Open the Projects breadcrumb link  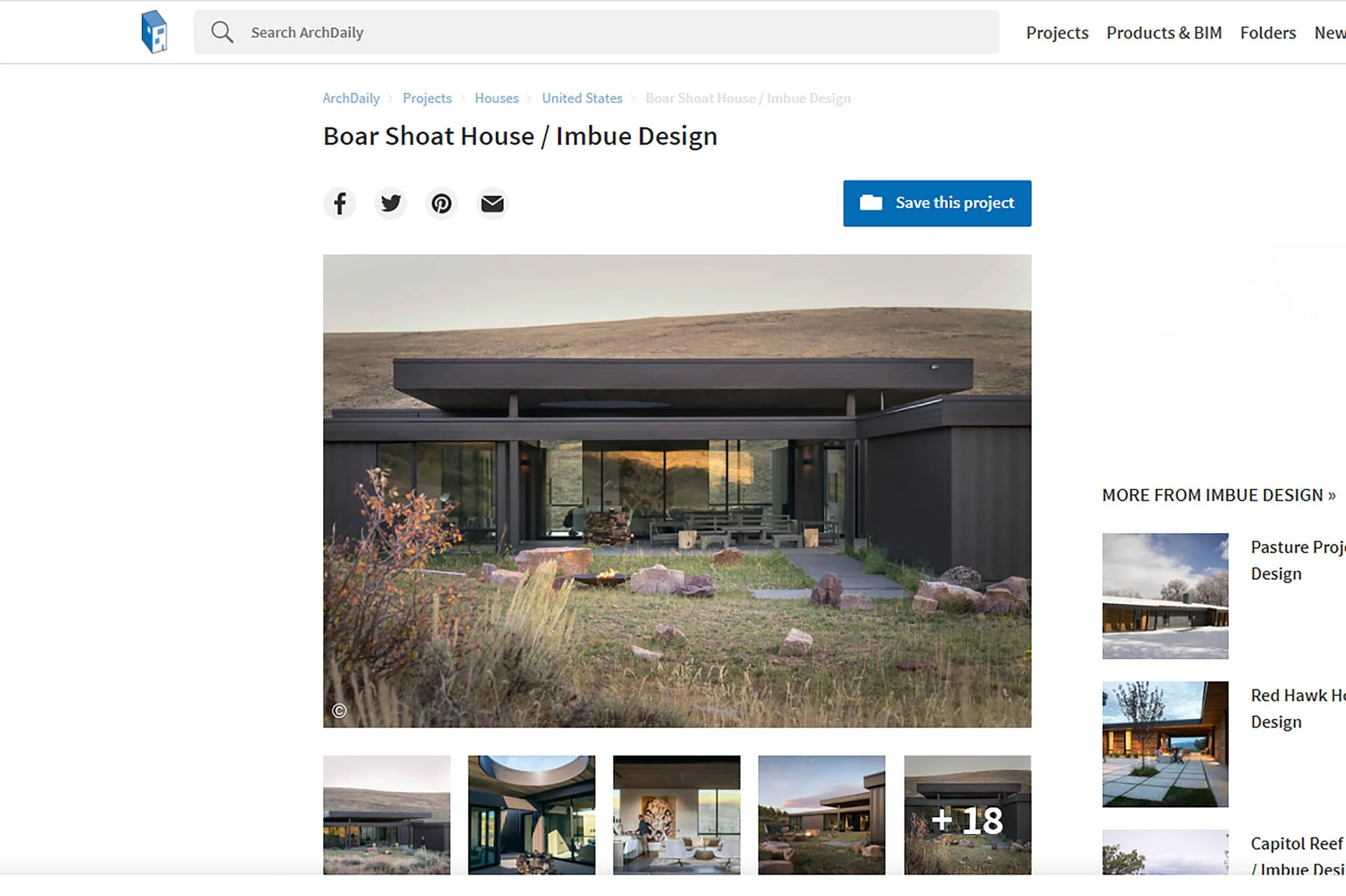[427, 98]
